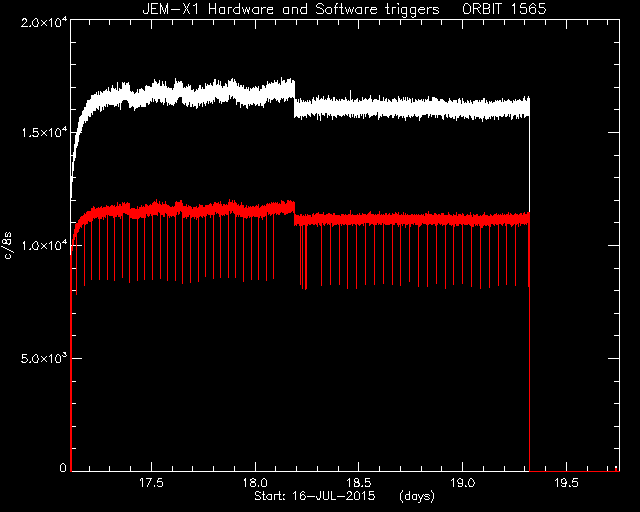The image size is (640, 512).
Task: Click the white hardware trigger curve
Action: point(408,108)
